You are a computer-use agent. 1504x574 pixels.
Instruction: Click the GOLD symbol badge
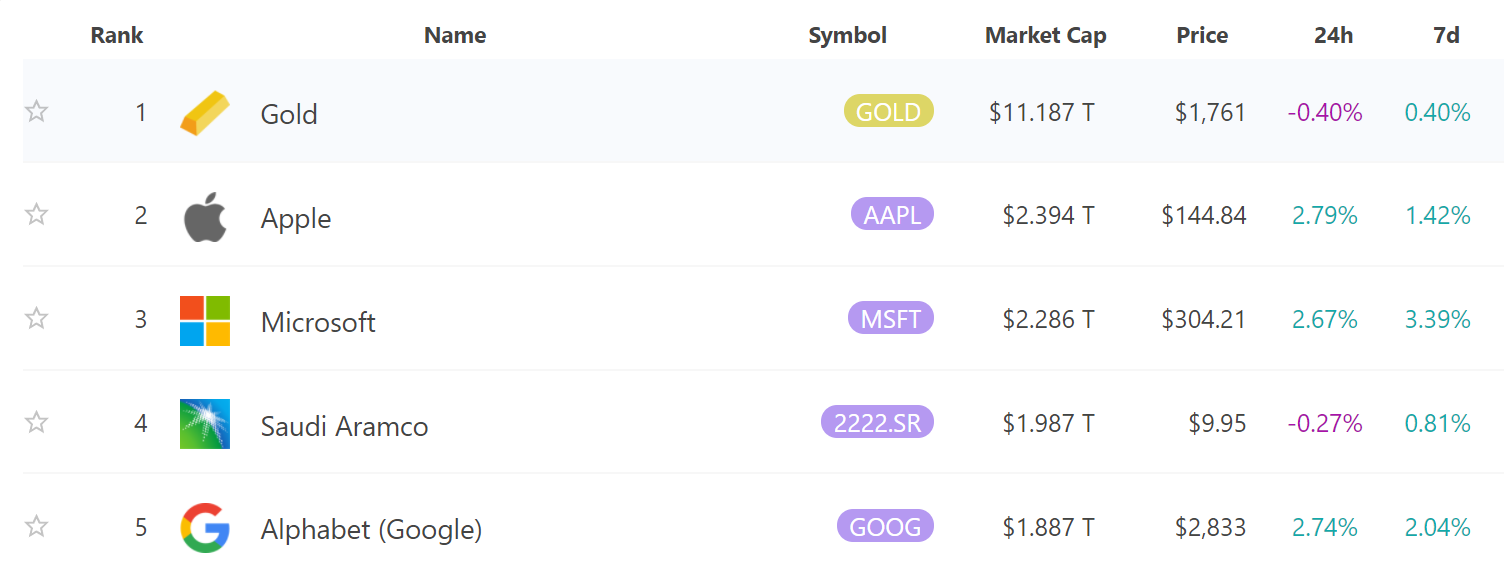click(888, 111)
